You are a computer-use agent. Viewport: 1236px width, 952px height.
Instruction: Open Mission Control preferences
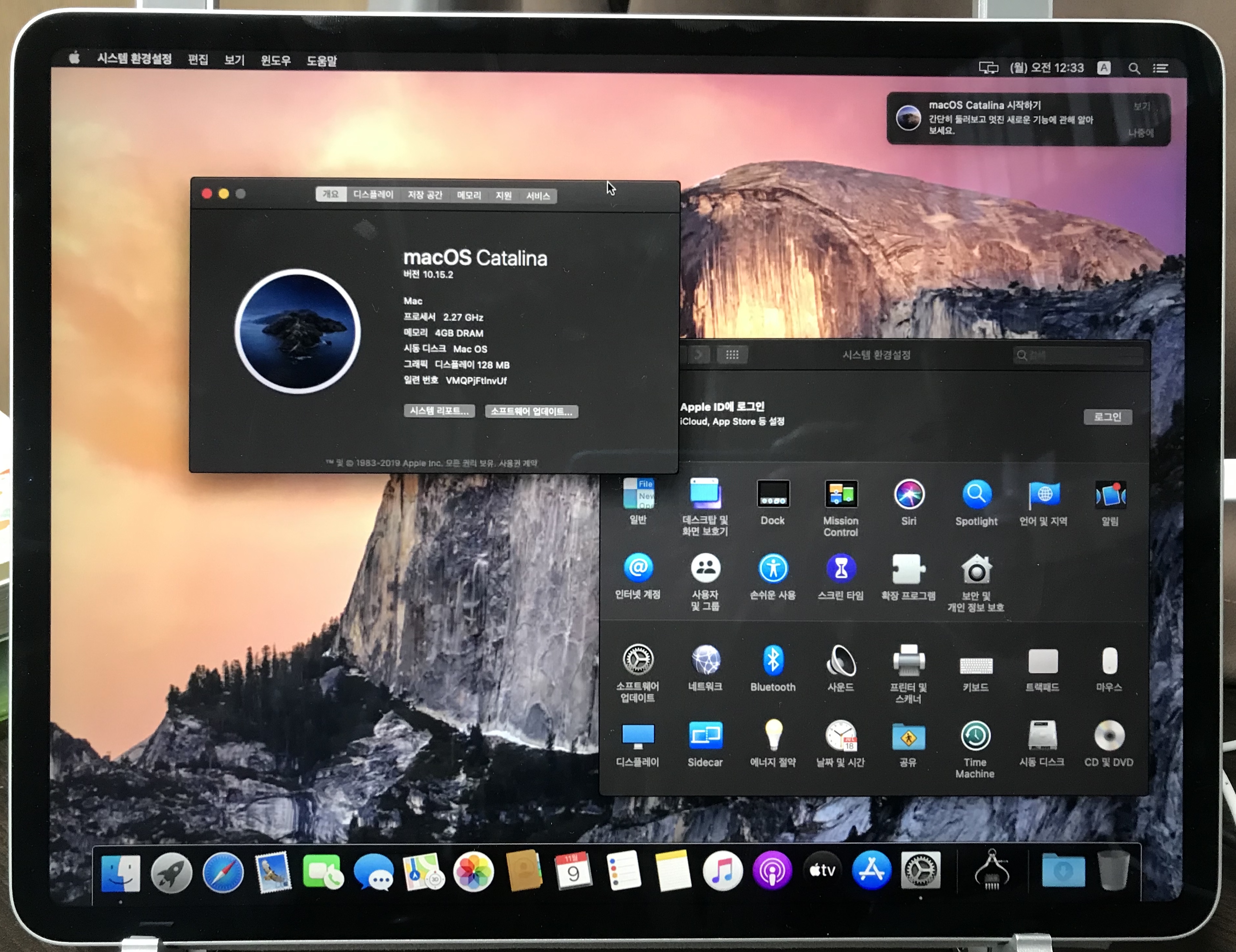pyautogui.click(x=841, y=494)
